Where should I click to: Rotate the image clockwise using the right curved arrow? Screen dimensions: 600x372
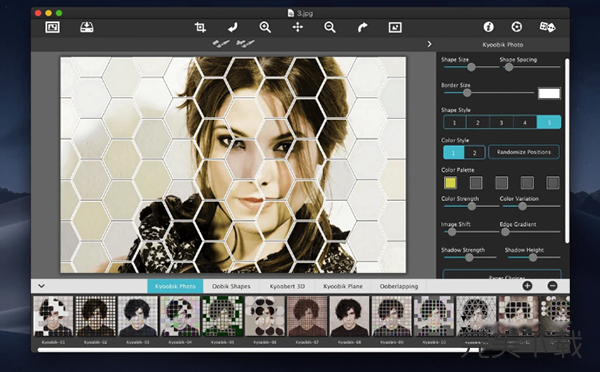tap(362, 27)
